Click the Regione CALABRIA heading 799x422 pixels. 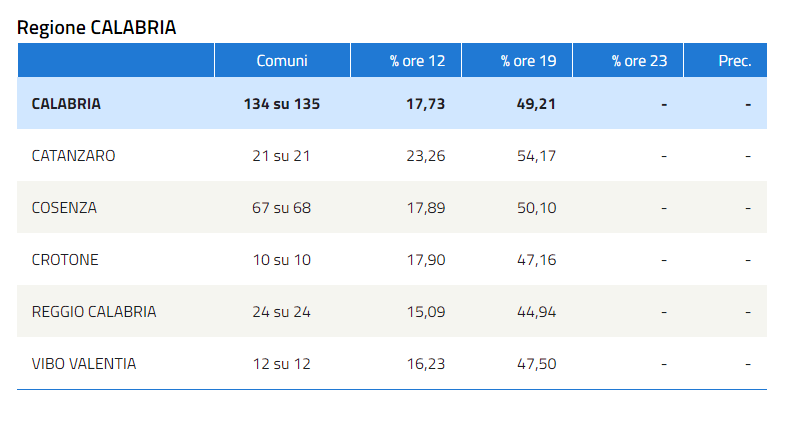[96, 28]
